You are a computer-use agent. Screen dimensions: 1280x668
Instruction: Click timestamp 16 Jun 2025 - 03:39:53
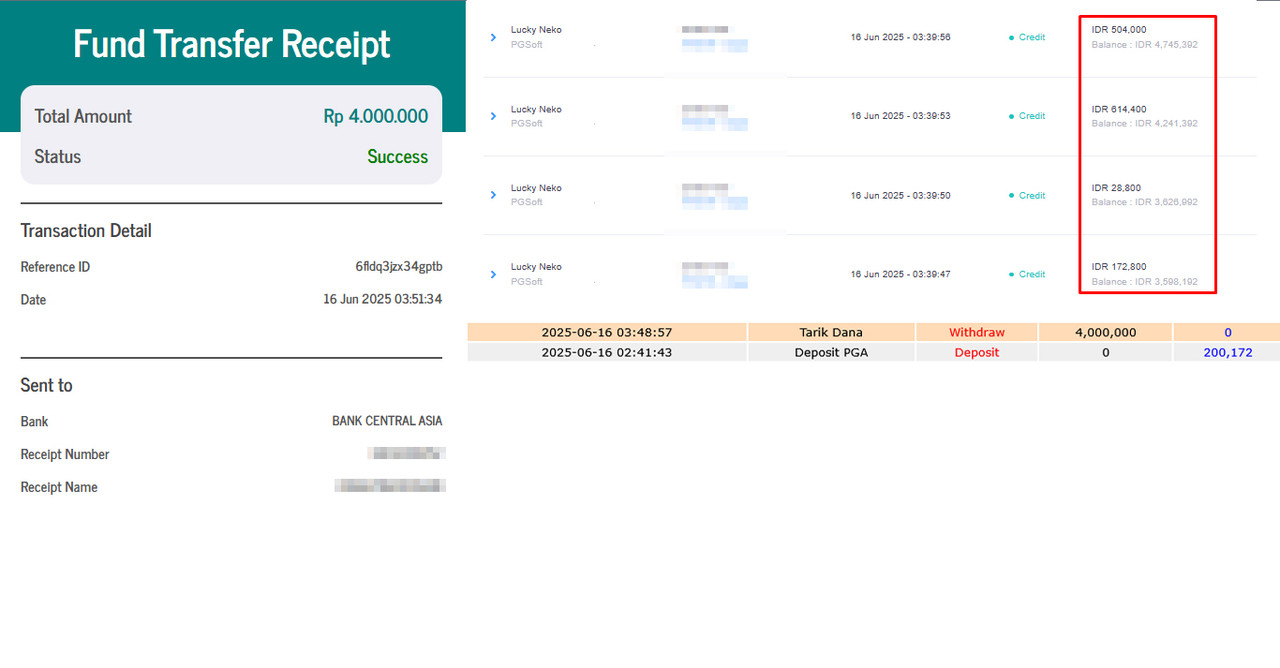tap(900, 116)
